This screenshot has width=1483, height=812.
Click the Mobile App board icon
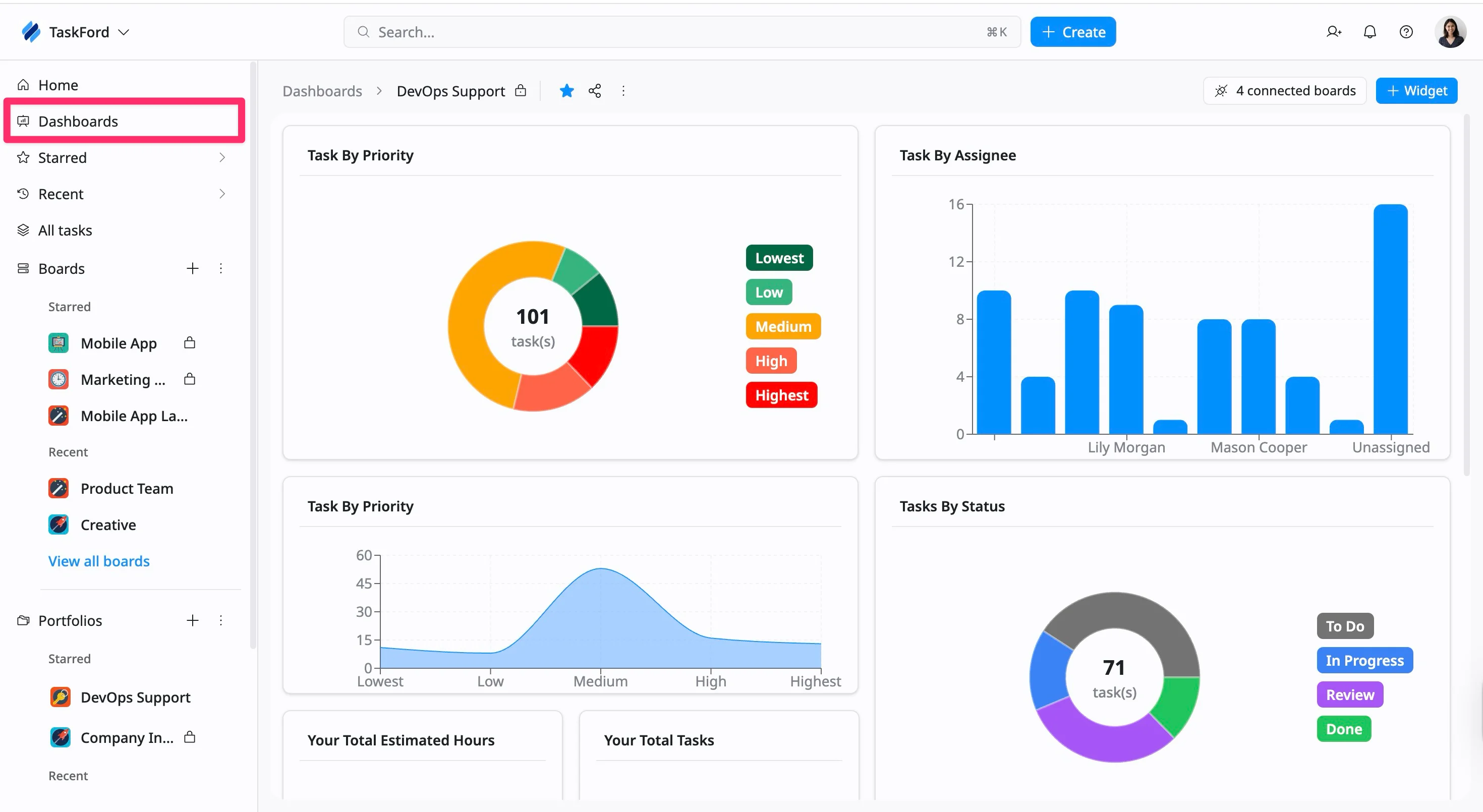59,343
